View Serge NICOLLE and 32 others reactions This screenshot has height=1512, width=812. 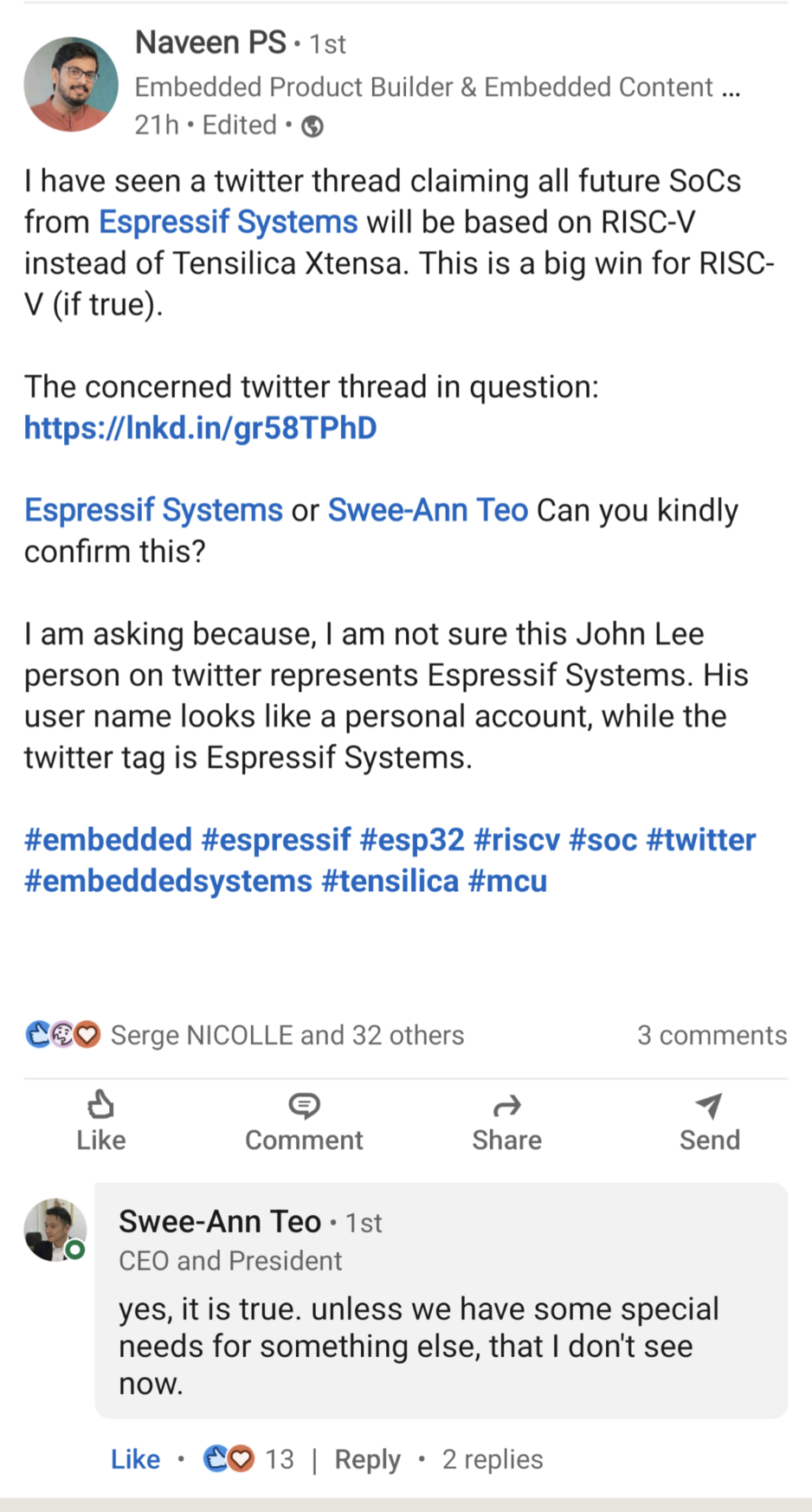tap(287, 1035)
